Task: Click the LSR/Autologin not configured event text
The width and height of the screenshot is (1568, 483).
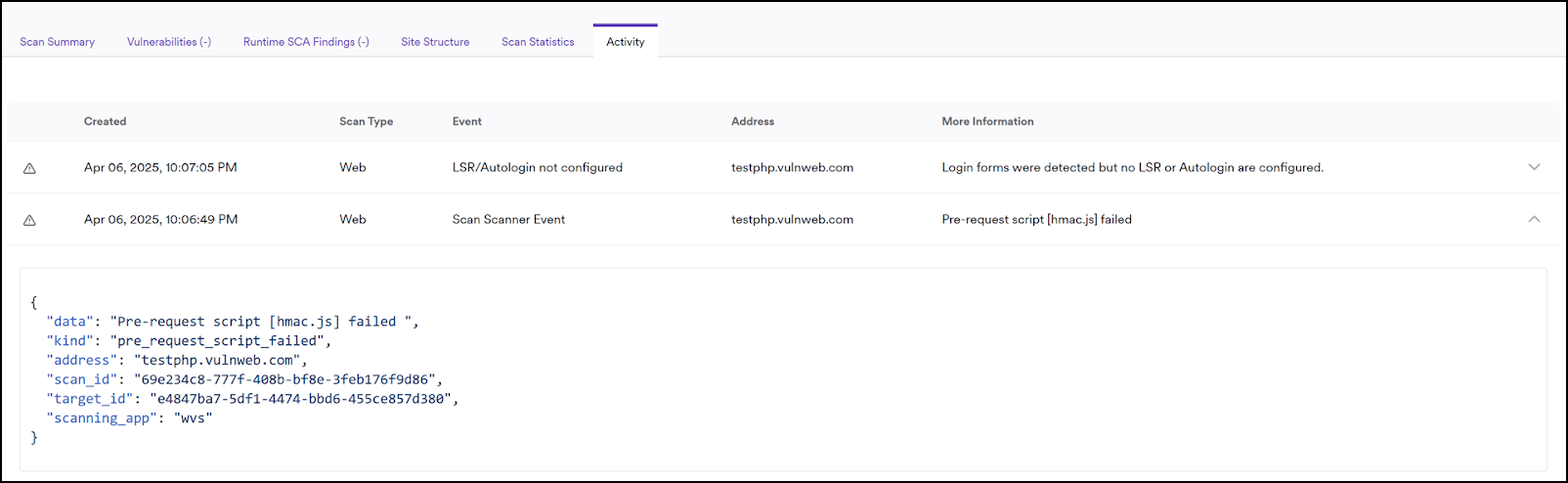Action: pyautogui.click(x=538, y=167)
